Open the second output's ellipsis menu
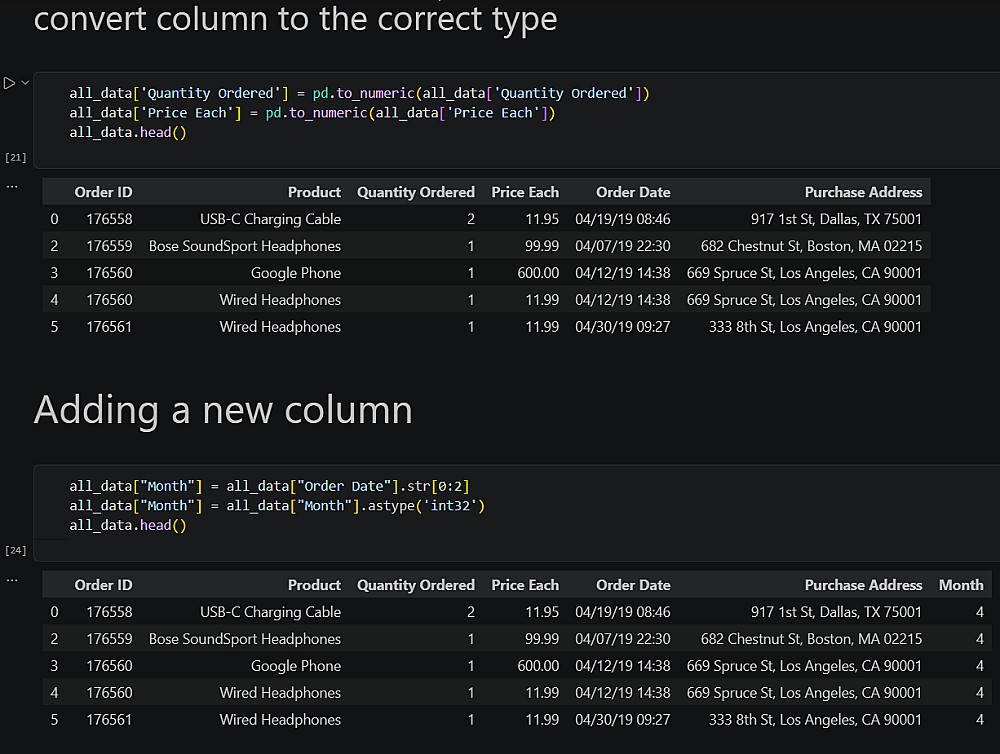The height and width of the screenshot is (754, 1000). 11,579
